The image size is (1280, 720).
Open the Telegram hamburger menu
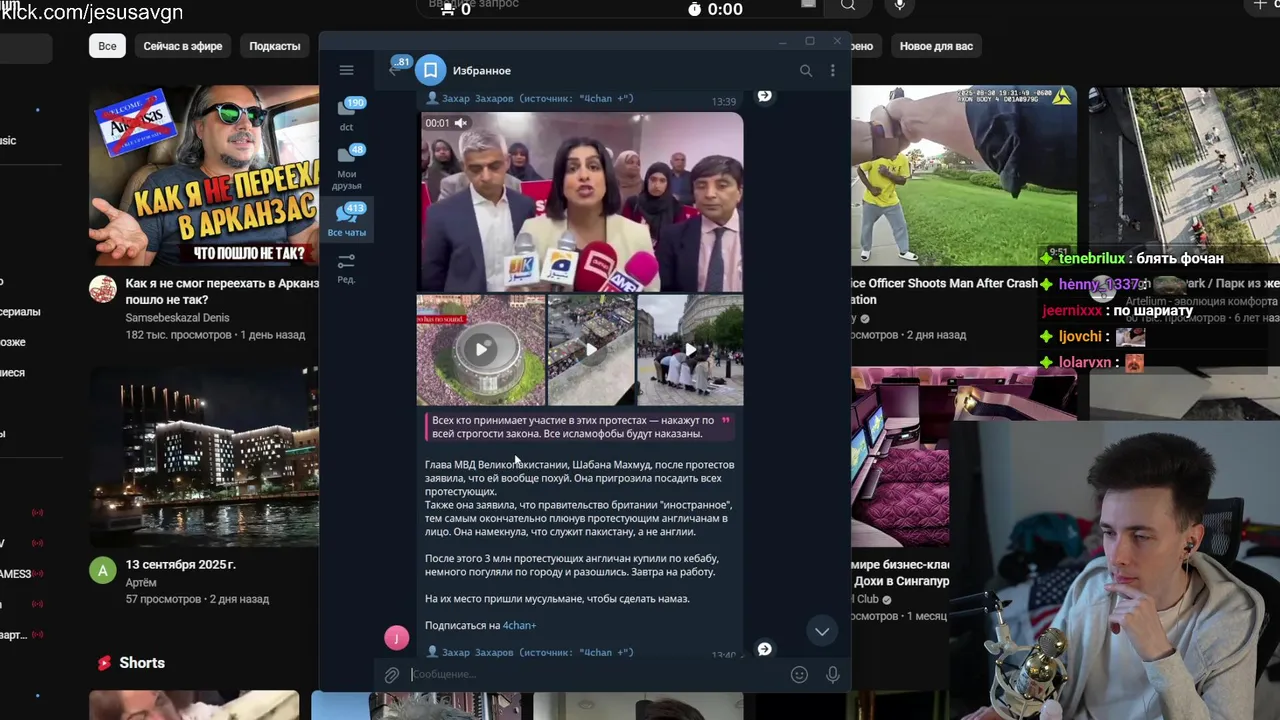pos(346,70)
